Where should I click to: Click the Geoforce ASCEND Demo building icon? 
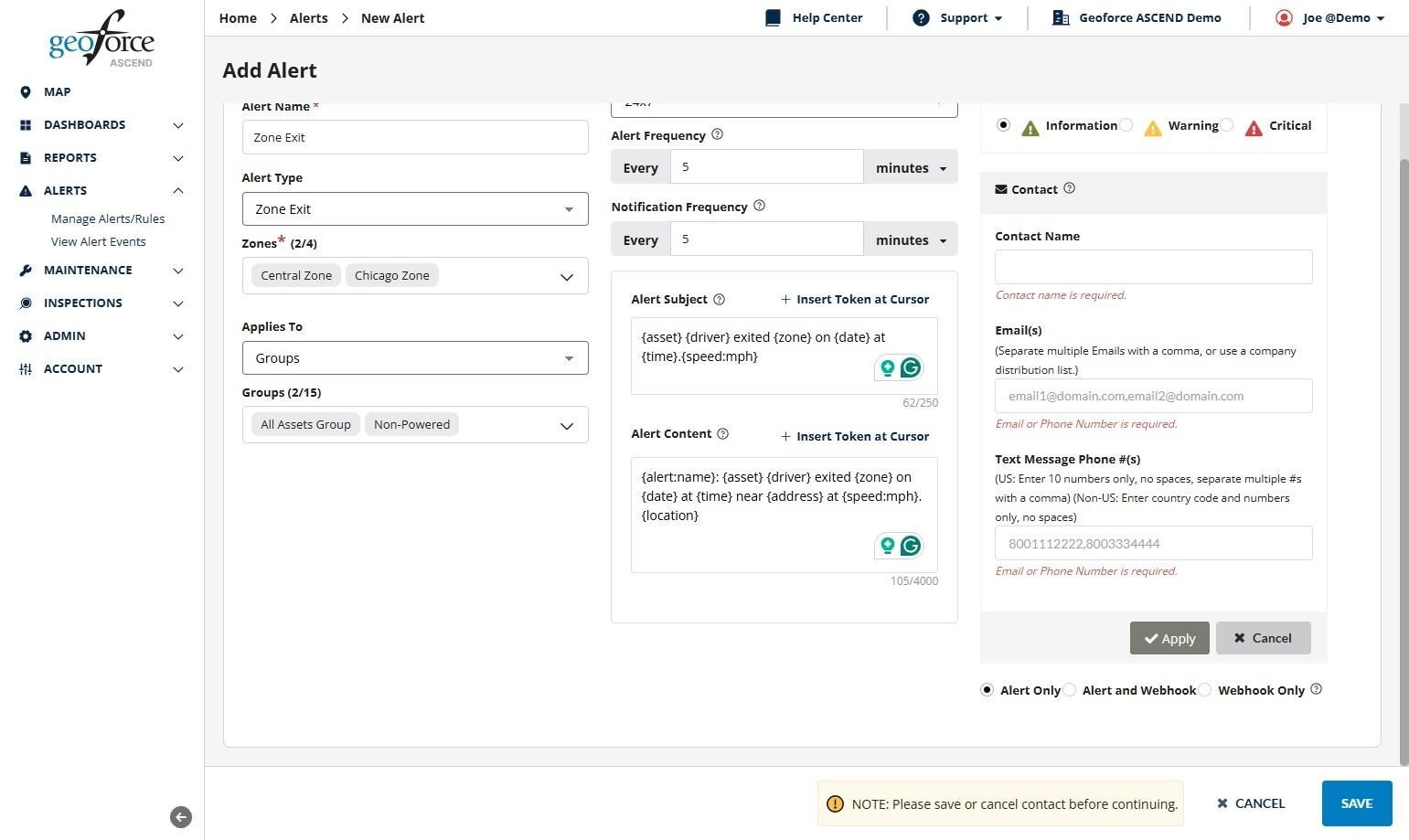[x=1061, y=17]
